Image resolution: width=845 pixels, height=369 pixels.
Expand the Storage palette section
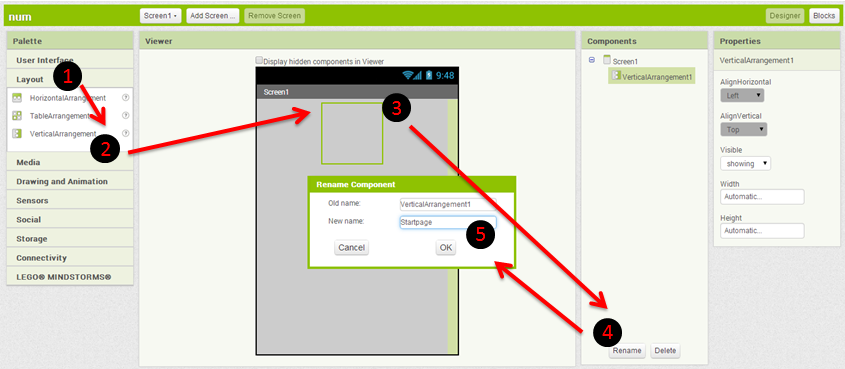pos(70,239)
